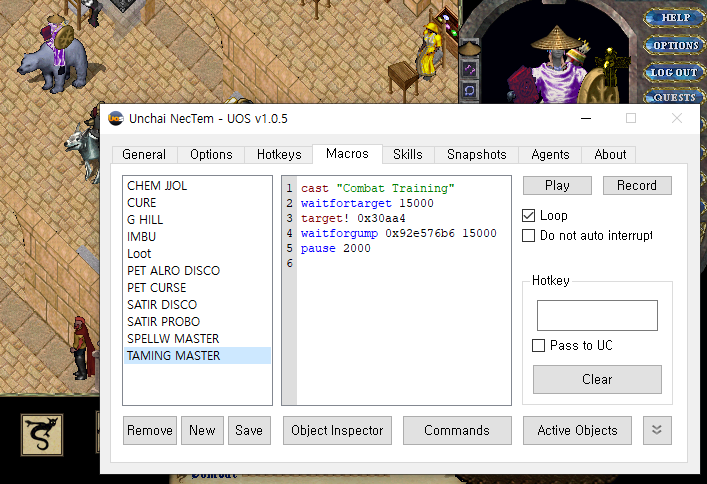The image size is (707, 484).
Task: Select the Loot macro
Action: [197, 254]
